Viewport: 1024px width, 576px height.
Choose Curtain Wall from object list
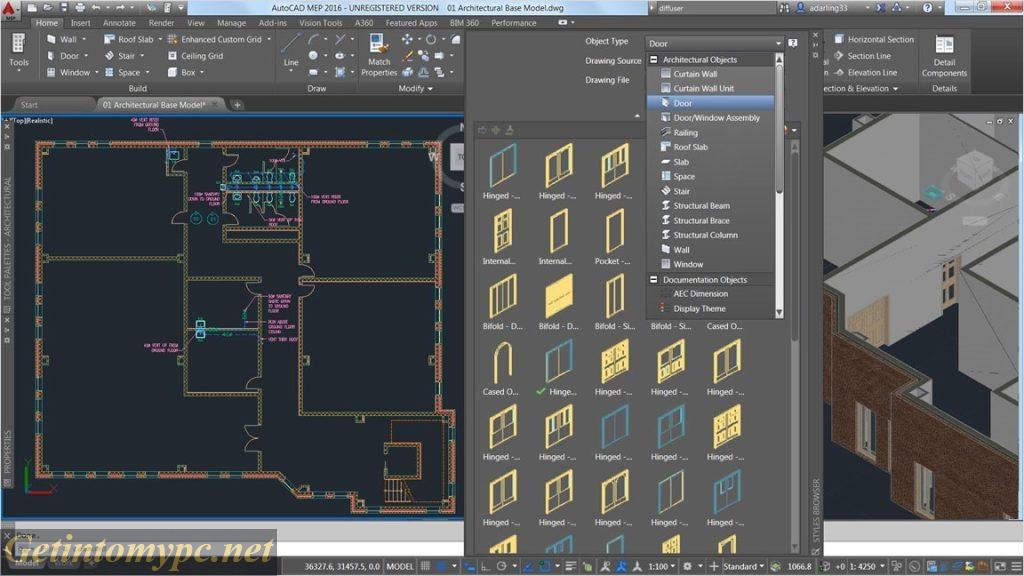click(711, 74)
